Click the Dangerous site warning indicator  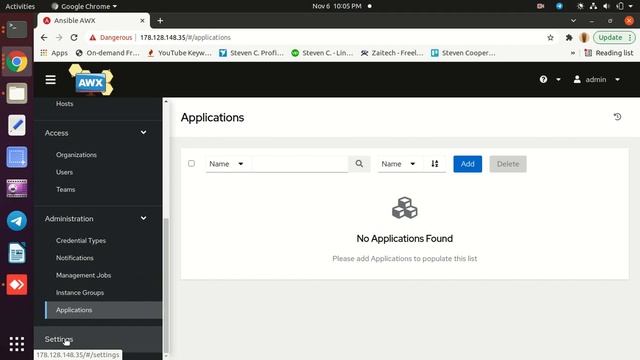[x=111, y=37]
